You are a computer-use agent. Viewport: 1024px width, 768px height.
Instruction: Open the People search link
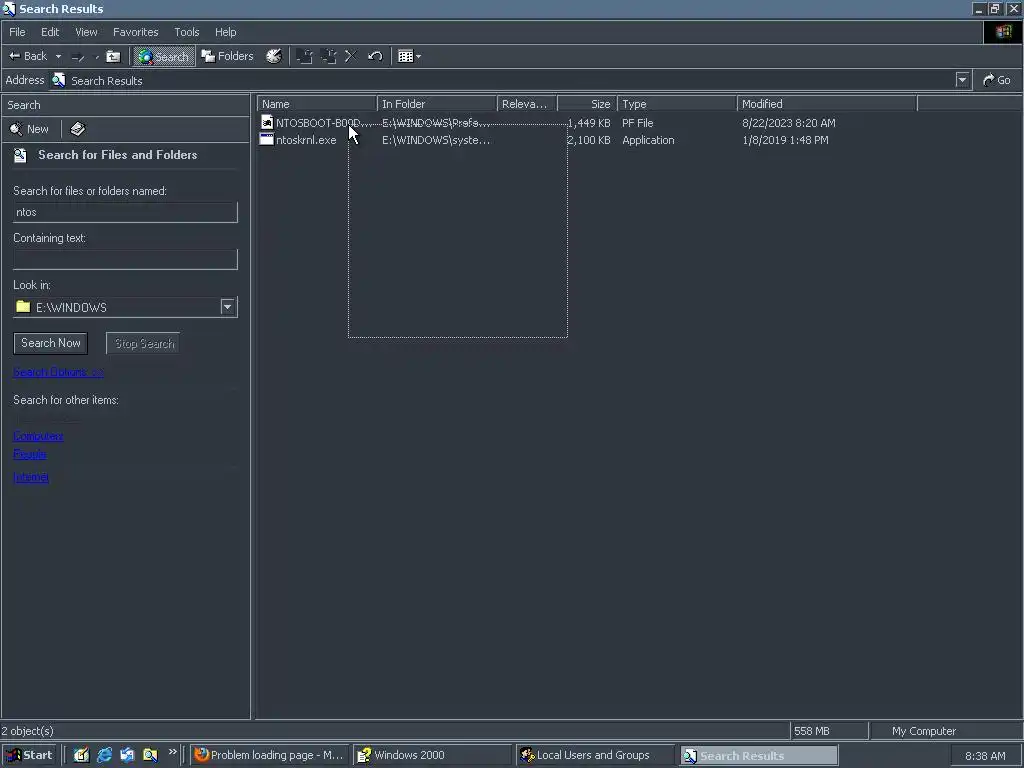point(29,454)
